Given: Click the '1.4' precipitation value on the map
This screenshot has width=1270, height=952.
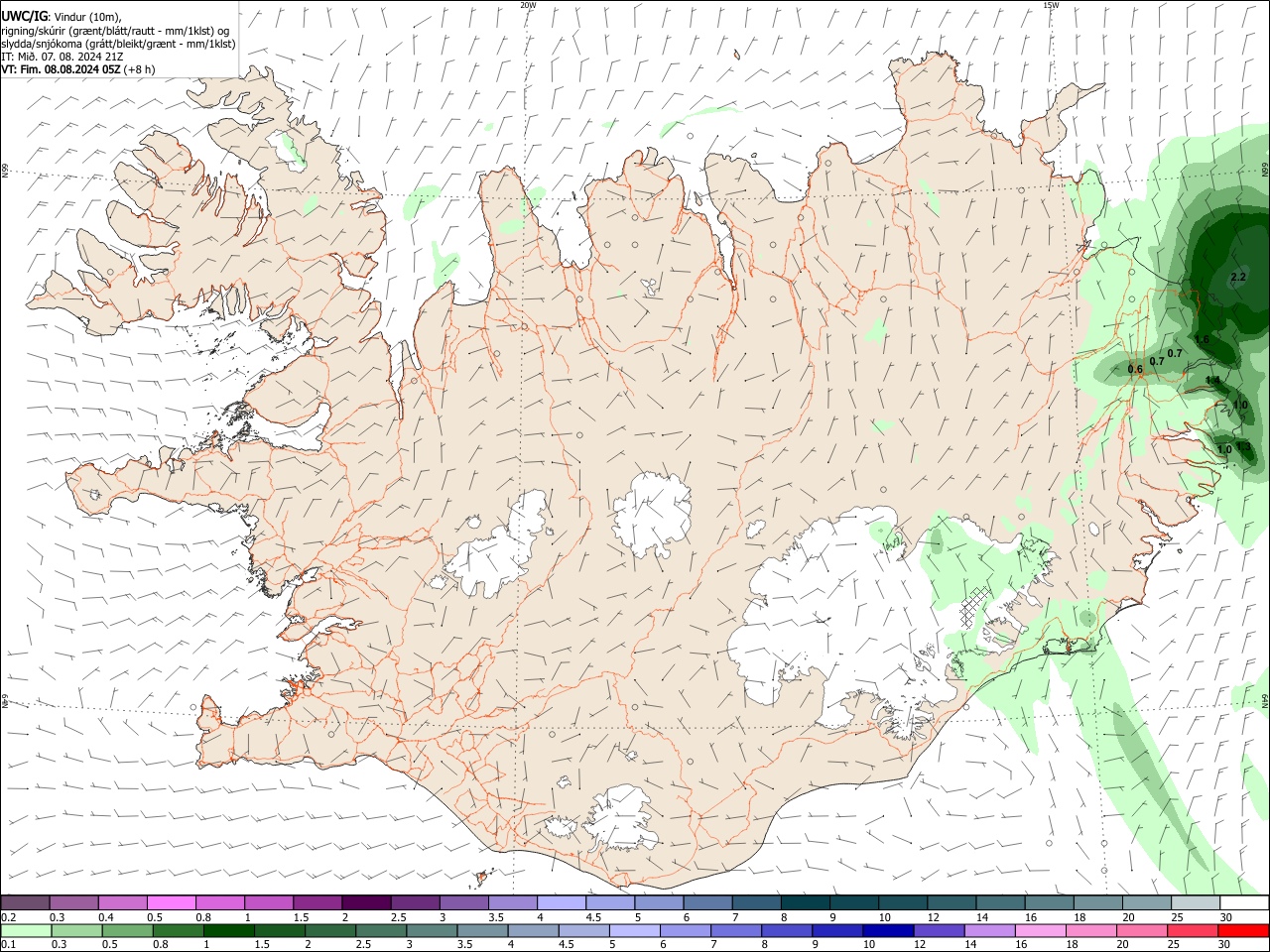Looking at the screenshot, I should tap(1212, 380).
